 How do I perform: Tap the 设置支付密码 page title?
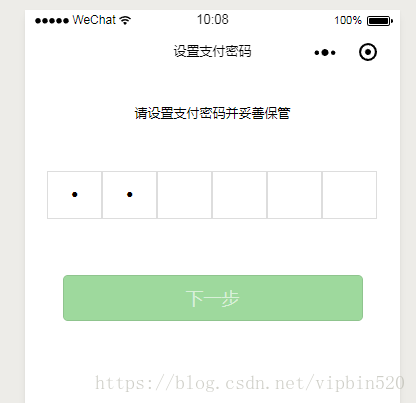coord(212,52)
